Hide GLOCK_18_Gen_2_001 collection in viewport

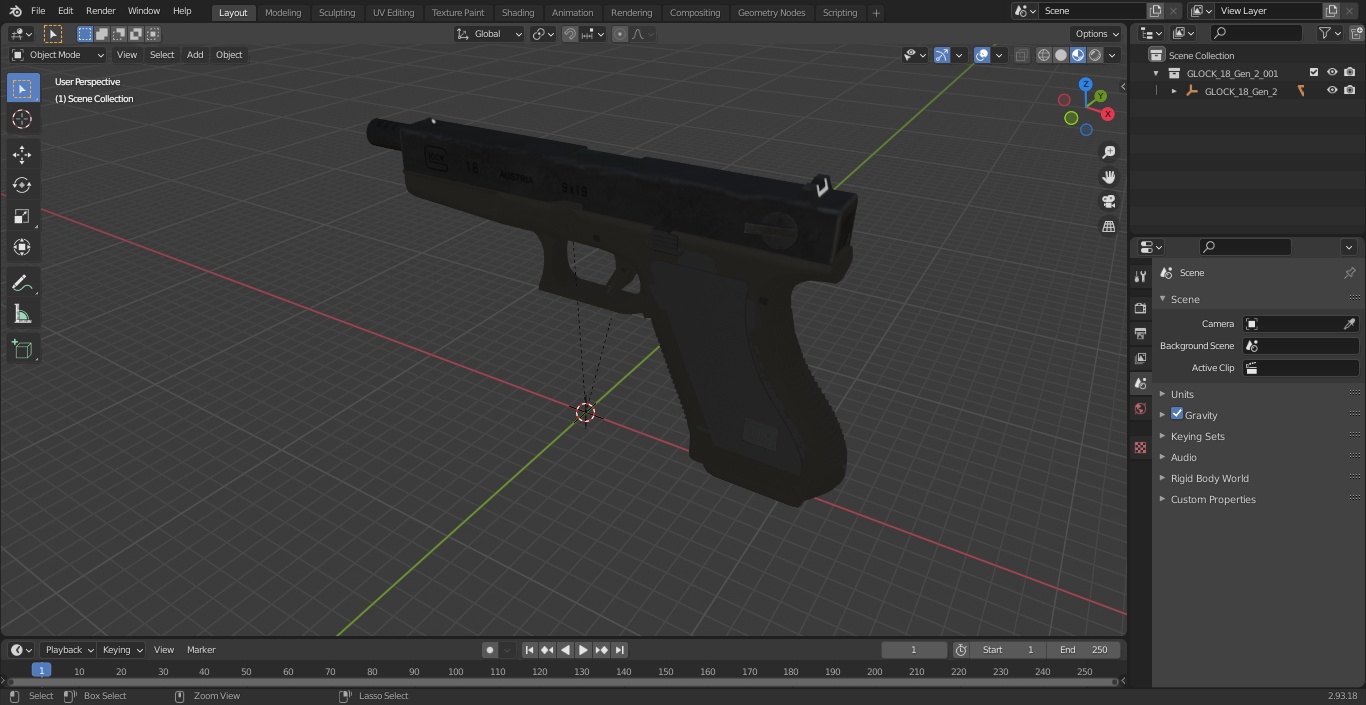coord(1332,73)
